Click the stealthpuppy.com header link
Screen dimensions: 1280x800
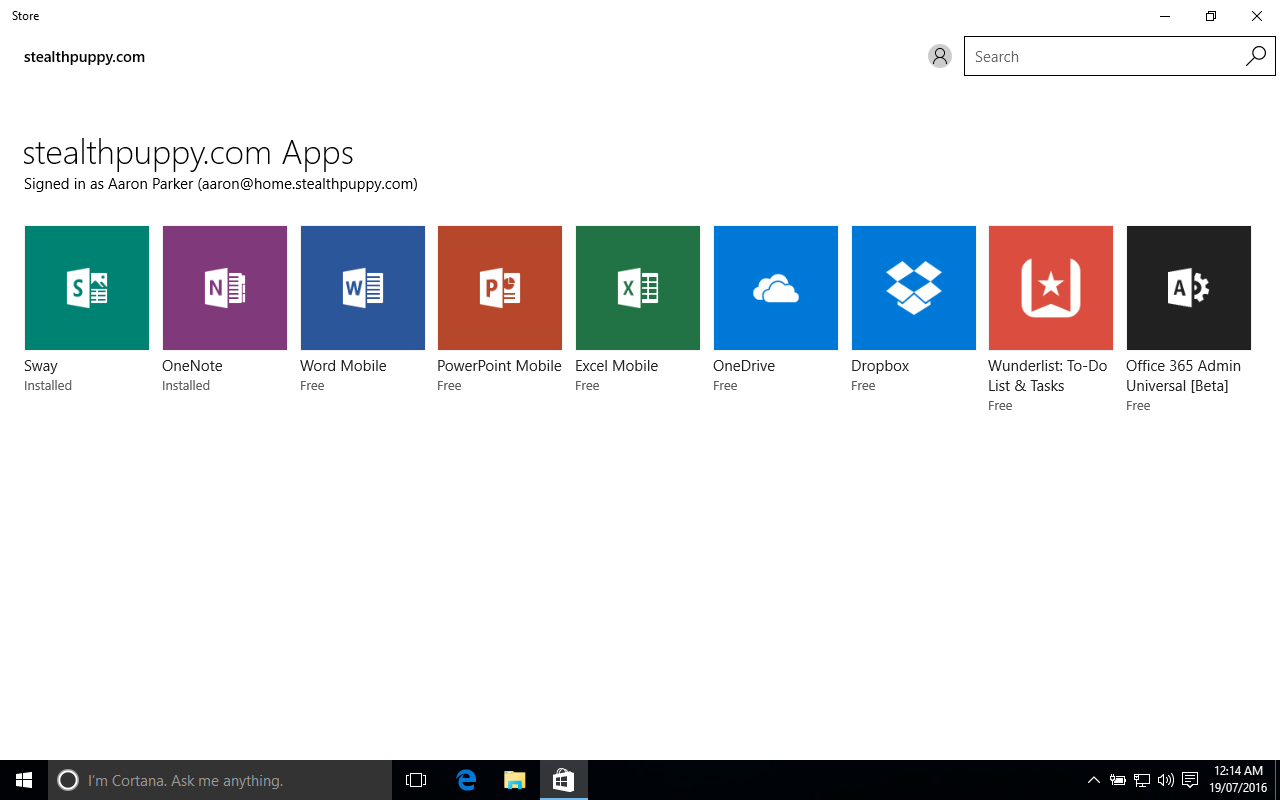point(84,57)
